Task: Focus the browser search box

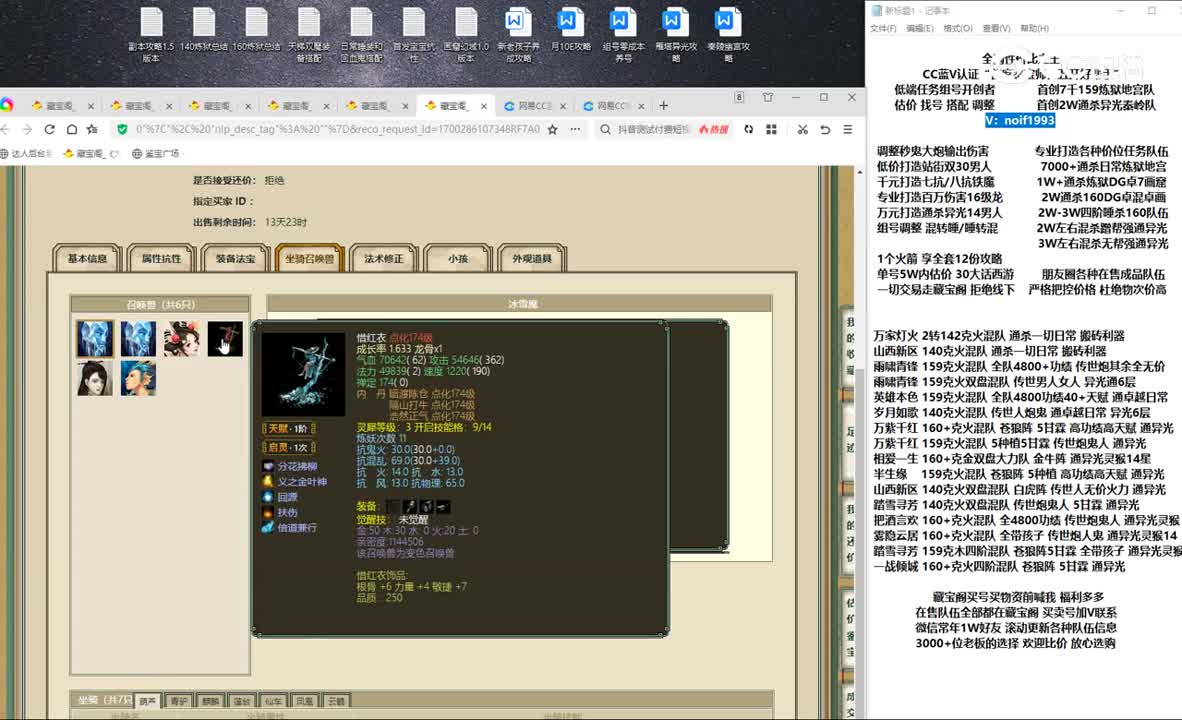Action: 654,130
